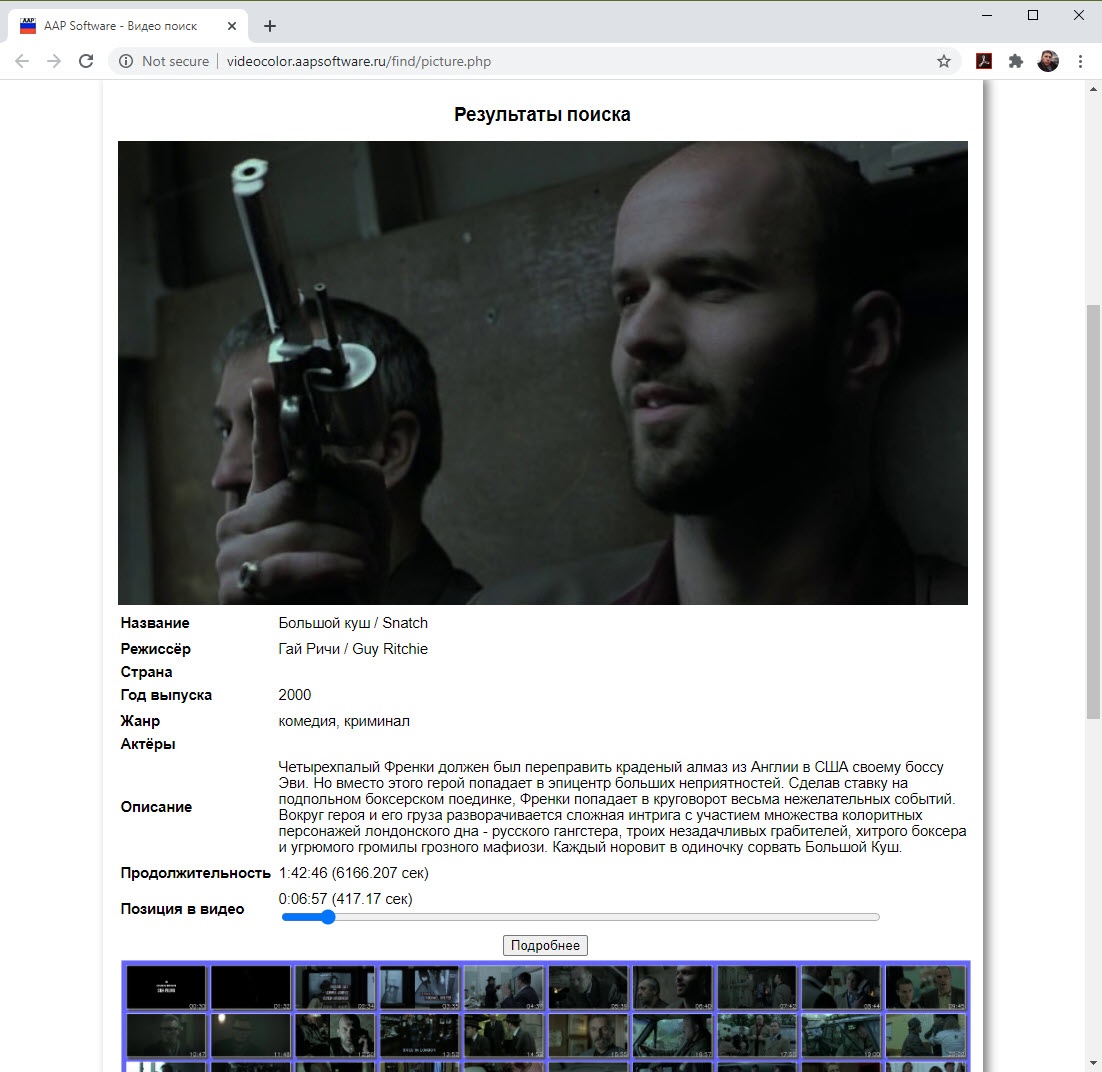The height and width of the screenshot is (1072, 1102).
Task: Click the Жанр label
Action: tap(140, 721)
